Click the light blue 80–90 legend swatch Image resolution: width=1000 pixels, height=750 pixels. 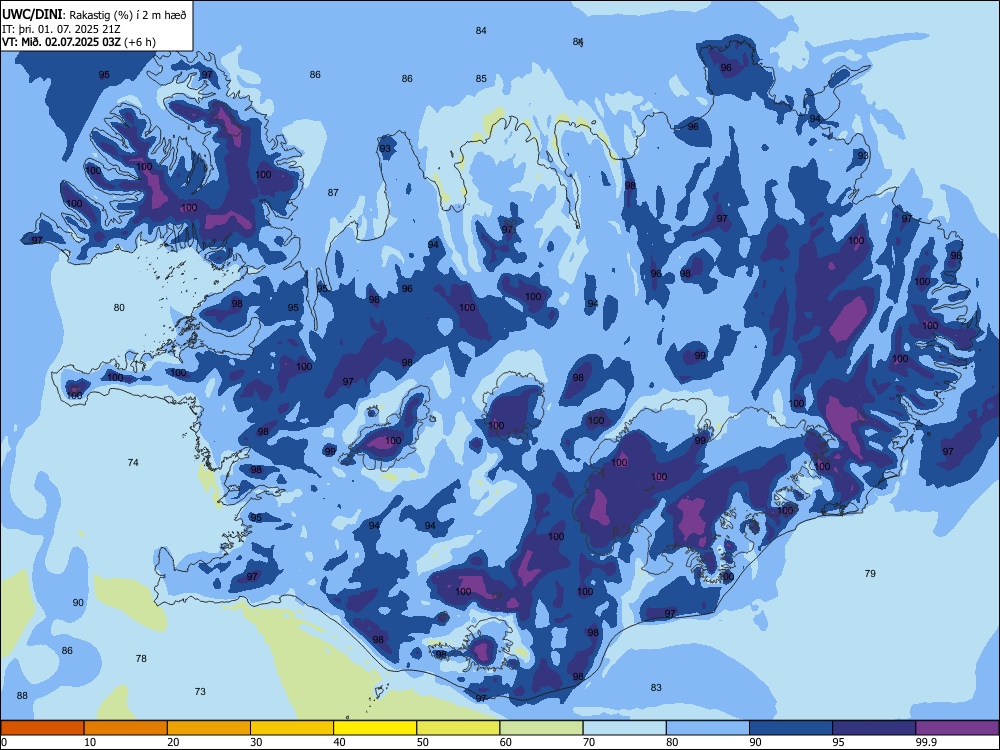708,728
